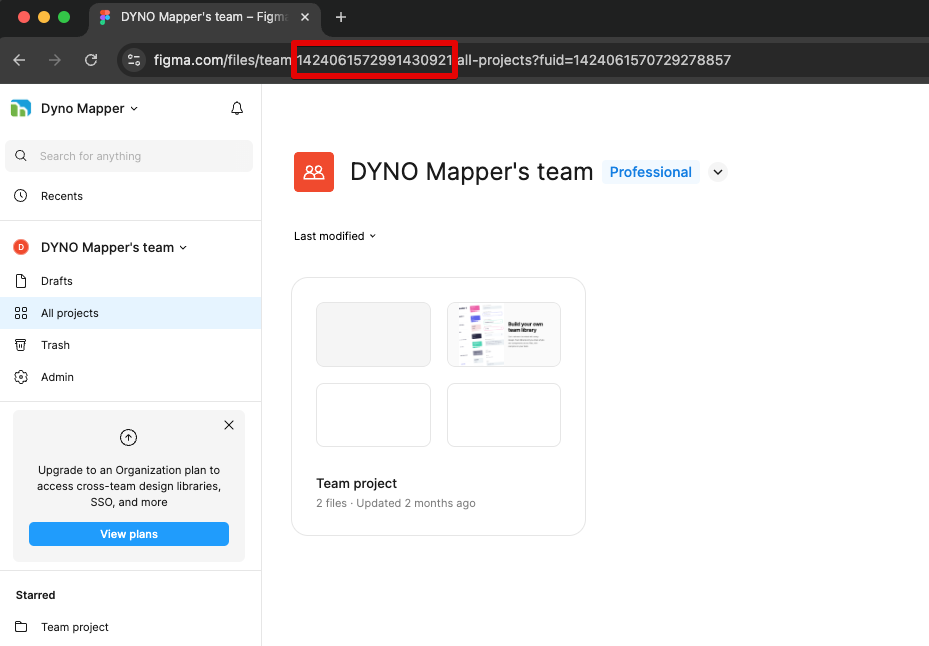Click the upgrade arrow circle icon
The image size is (929, 646).
[129, 437]
